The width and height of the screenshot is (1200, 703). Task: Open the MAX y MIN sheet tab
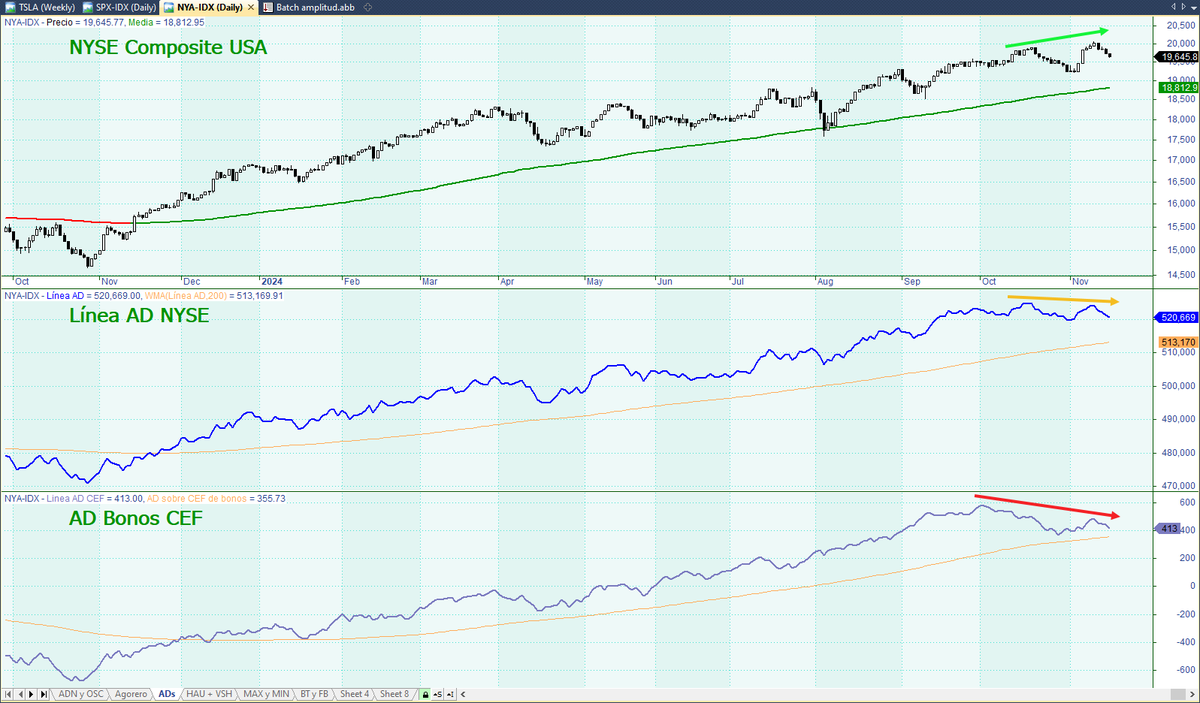tap(266, 693)
